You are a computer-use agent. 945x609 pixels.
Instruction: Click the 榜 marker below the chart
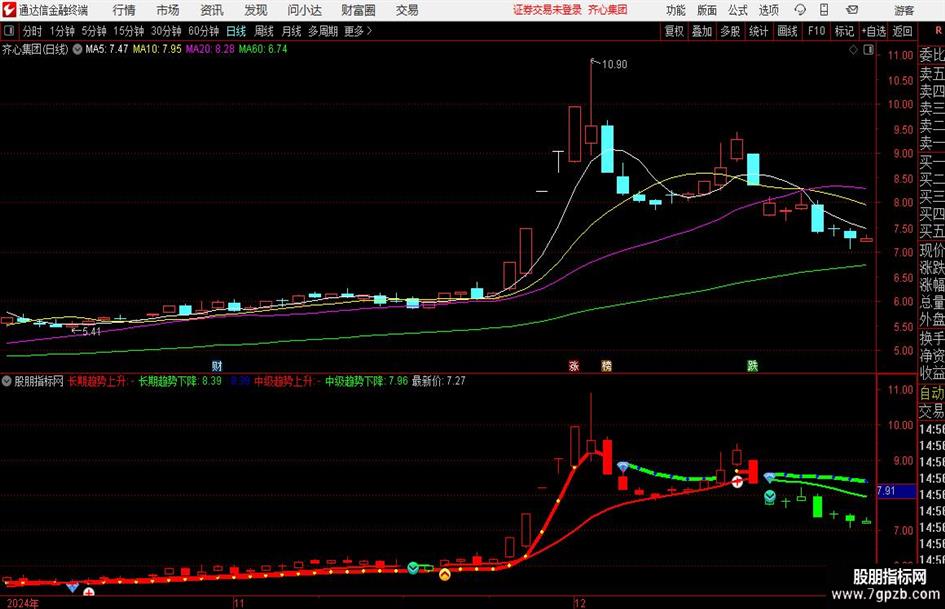606,365
